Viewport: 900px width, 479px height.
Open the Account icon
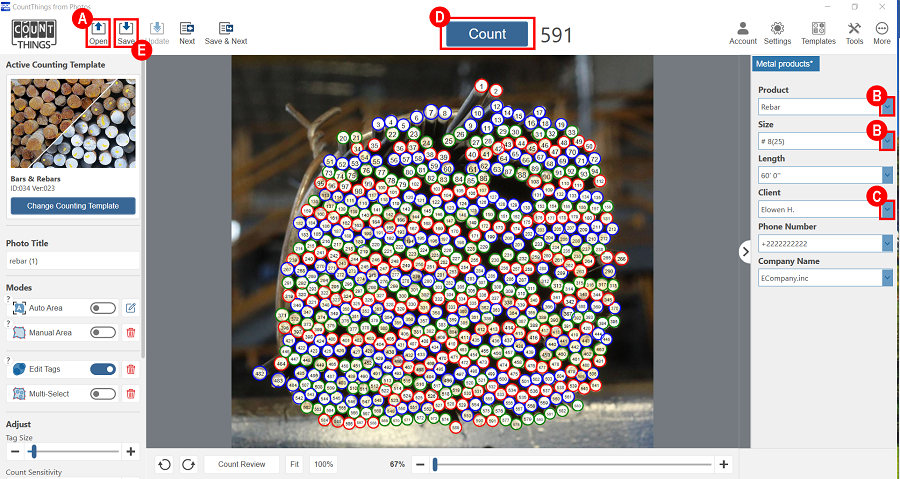pyautogui.click(x=742, y=29)
